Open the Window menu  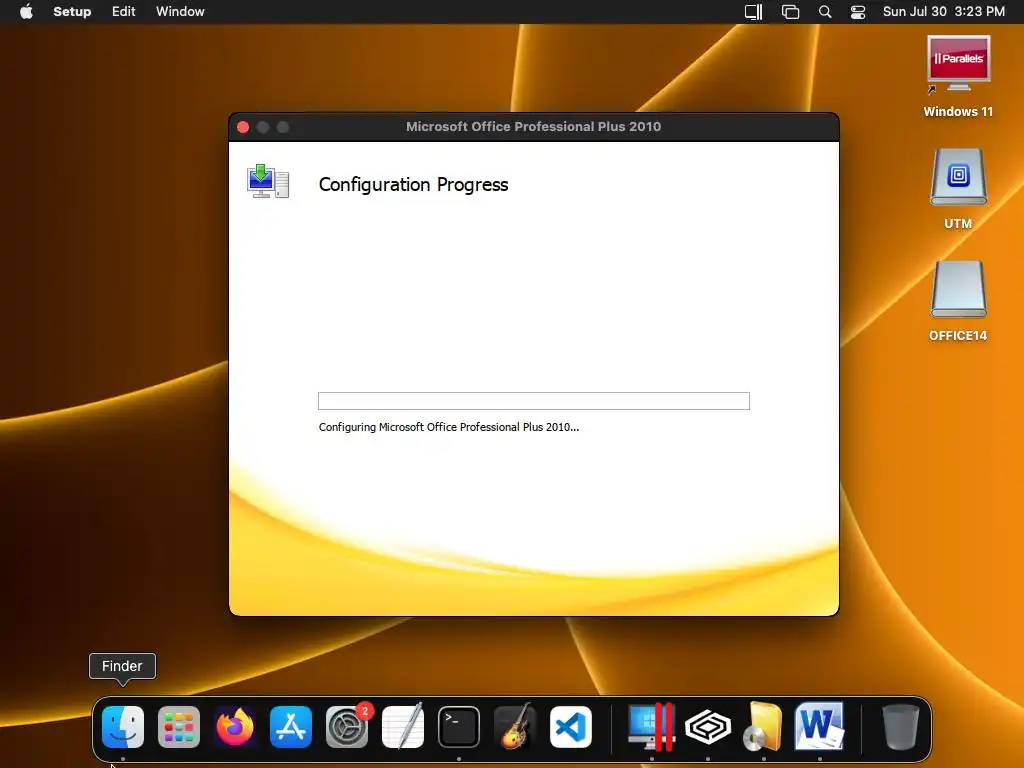point(180,12)
